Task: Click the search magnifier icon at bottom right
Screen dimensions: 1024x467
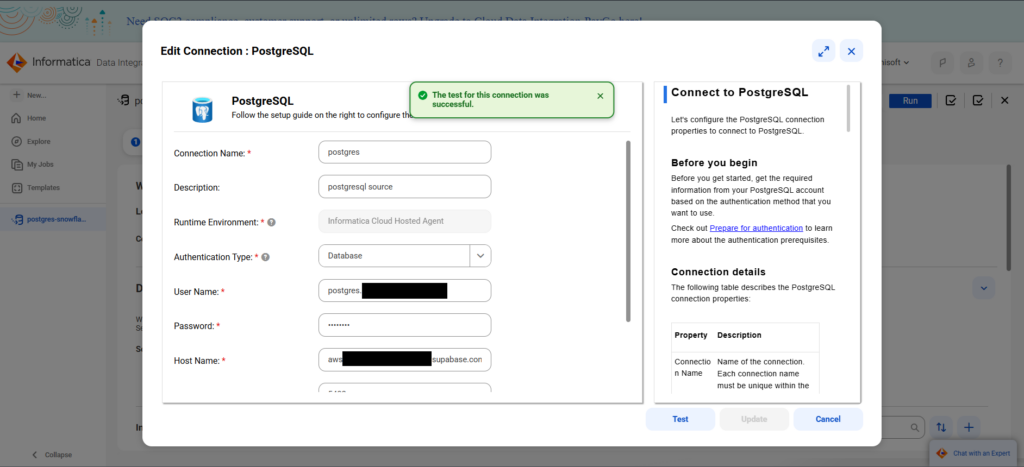Action: [x=915, y=427]
